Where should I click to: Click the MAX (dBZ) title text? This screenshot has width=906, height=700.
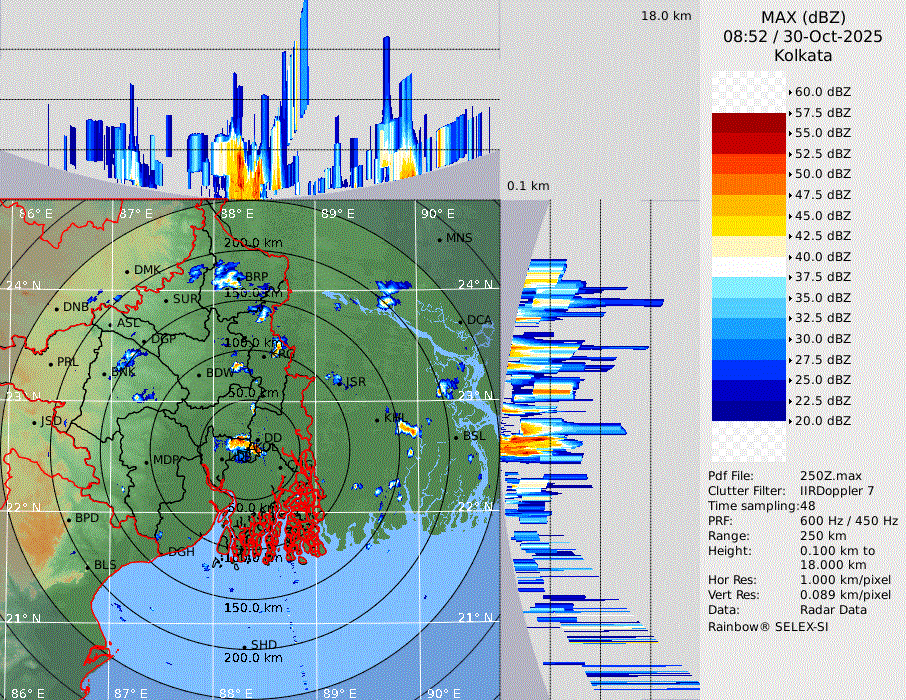pyautogui.click(x=803, y=17)
